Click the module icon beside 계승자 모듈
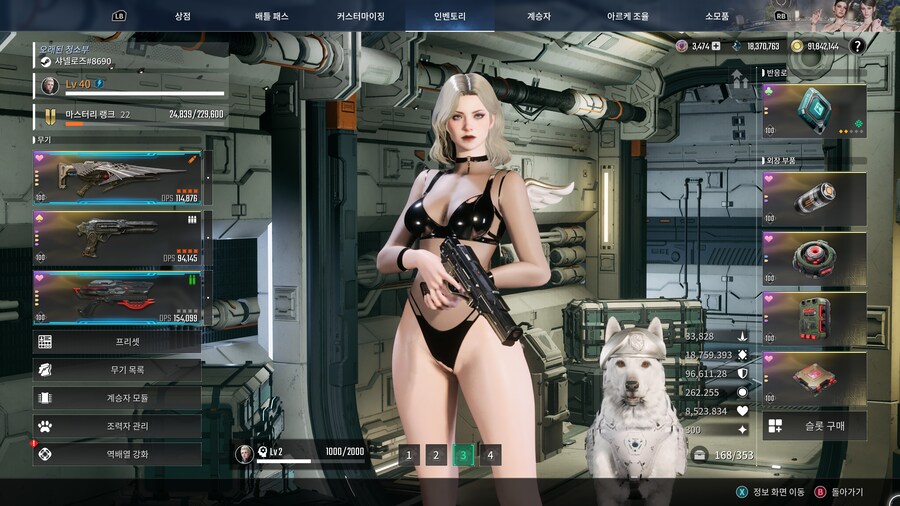 coord(45,398)
